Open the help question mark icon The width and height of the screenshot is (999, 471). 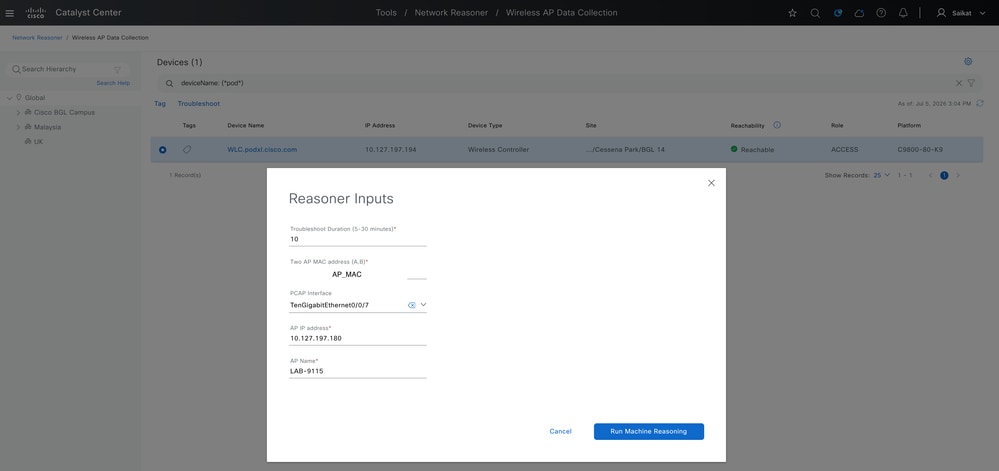pos(881,13)
